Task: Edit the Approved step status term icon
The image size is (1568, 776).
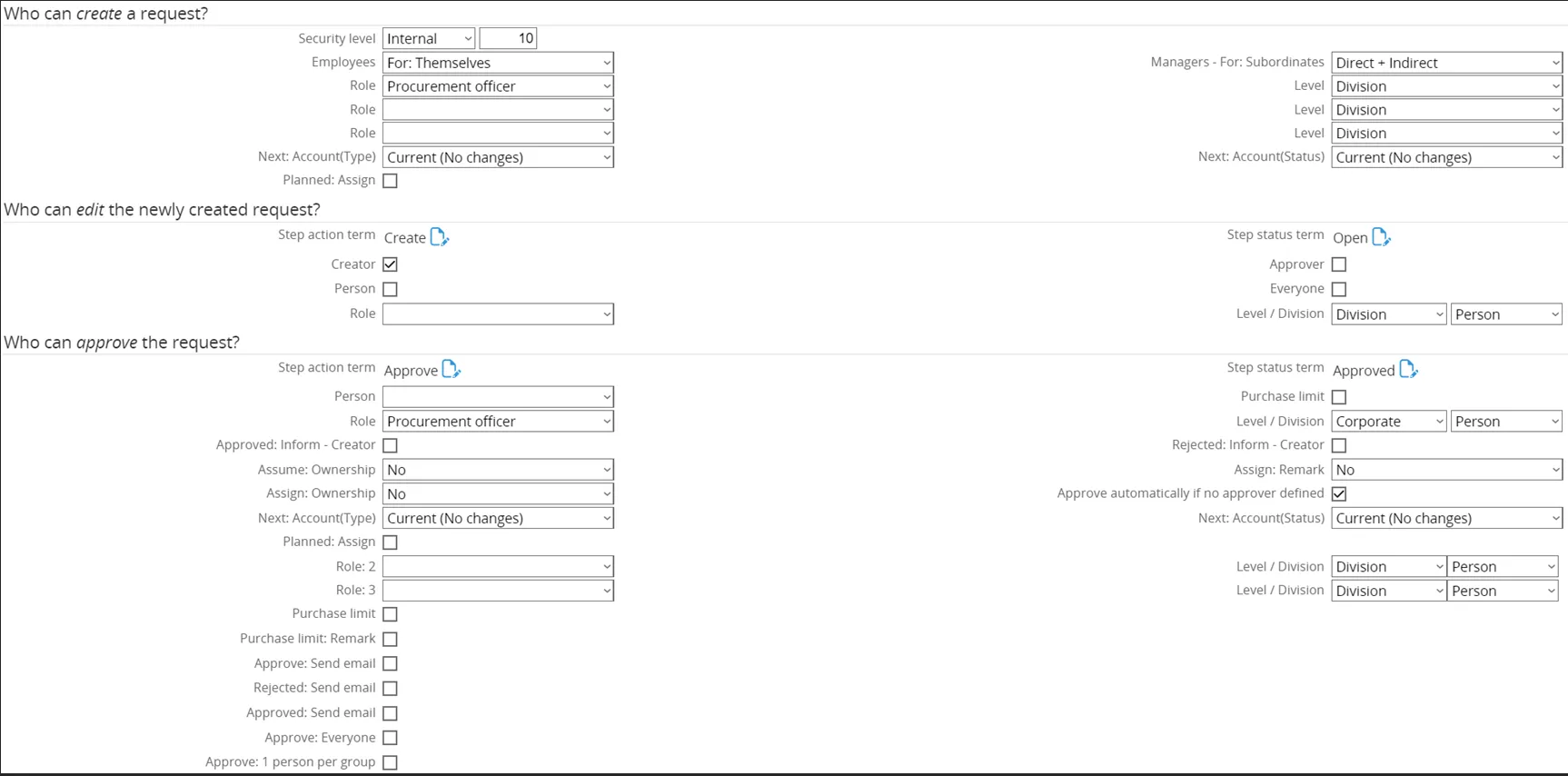Action: [1408, 370]
